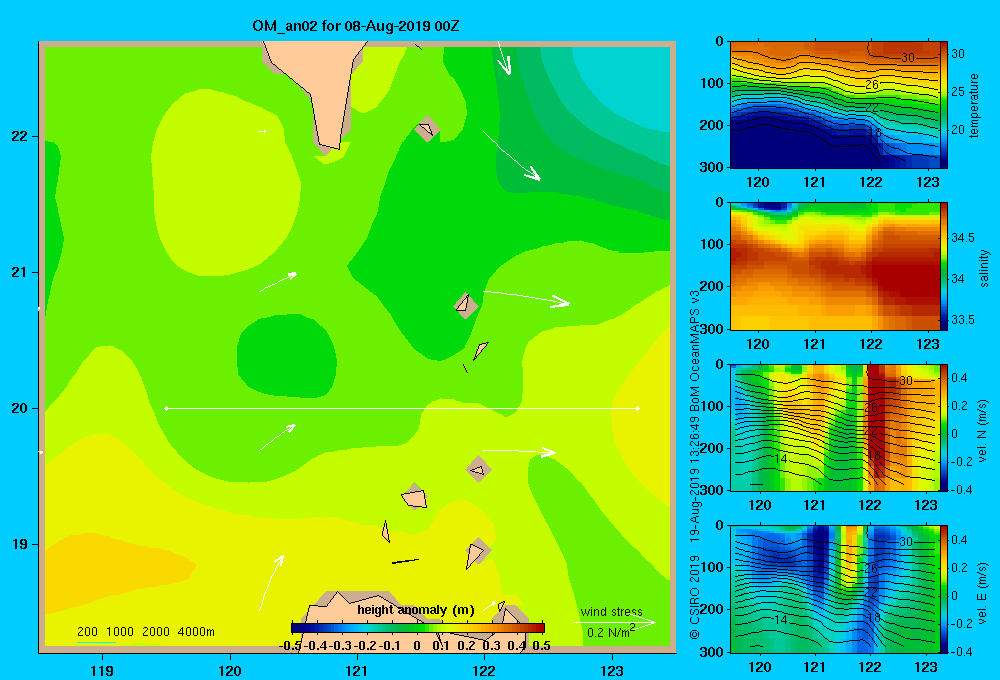Viewport: 1000px width, 680px height.
Task: Open the vel. N cross-section panel
Action: coord(835,427)
